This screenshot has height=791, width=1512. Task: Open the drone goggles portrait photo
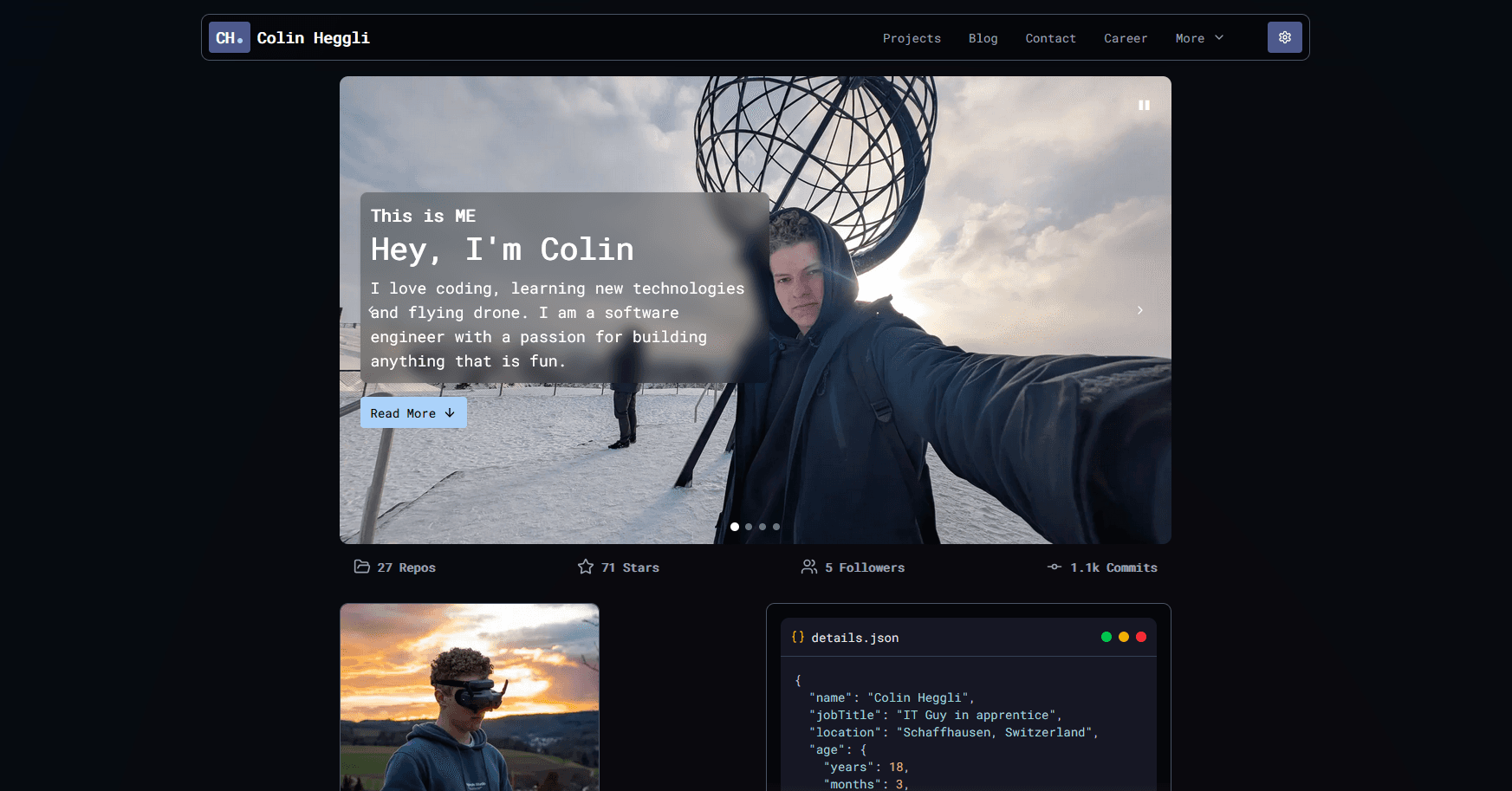(x=470, y=697)
